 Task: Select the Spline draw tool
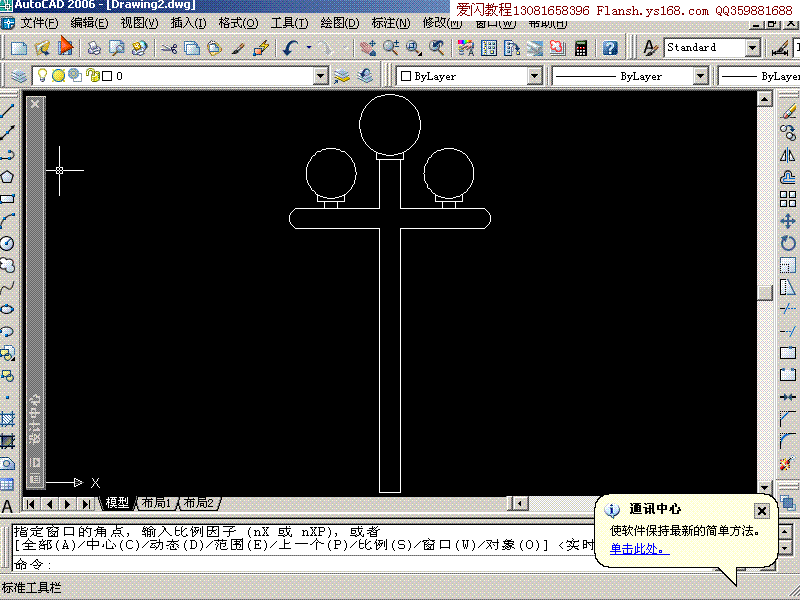point(7,287)
